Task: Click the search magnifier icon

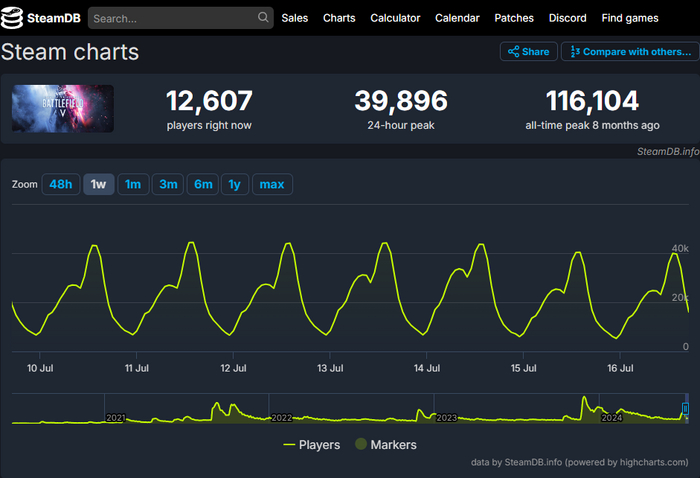Action: (263, 18)
